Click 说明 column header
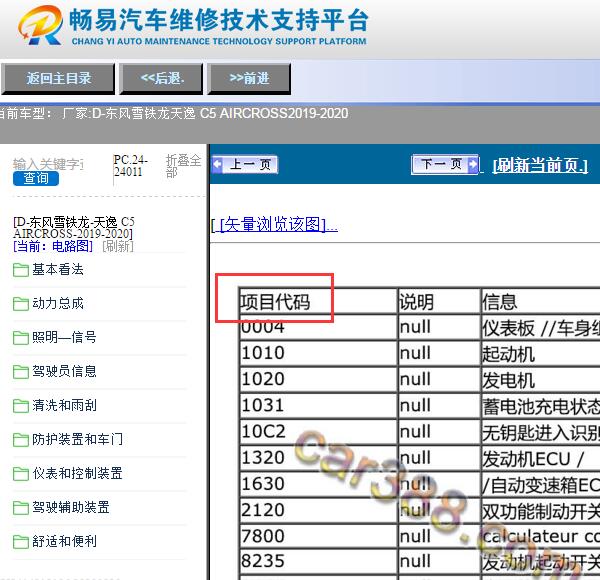600x580 pixels. (x=439, y=302)
